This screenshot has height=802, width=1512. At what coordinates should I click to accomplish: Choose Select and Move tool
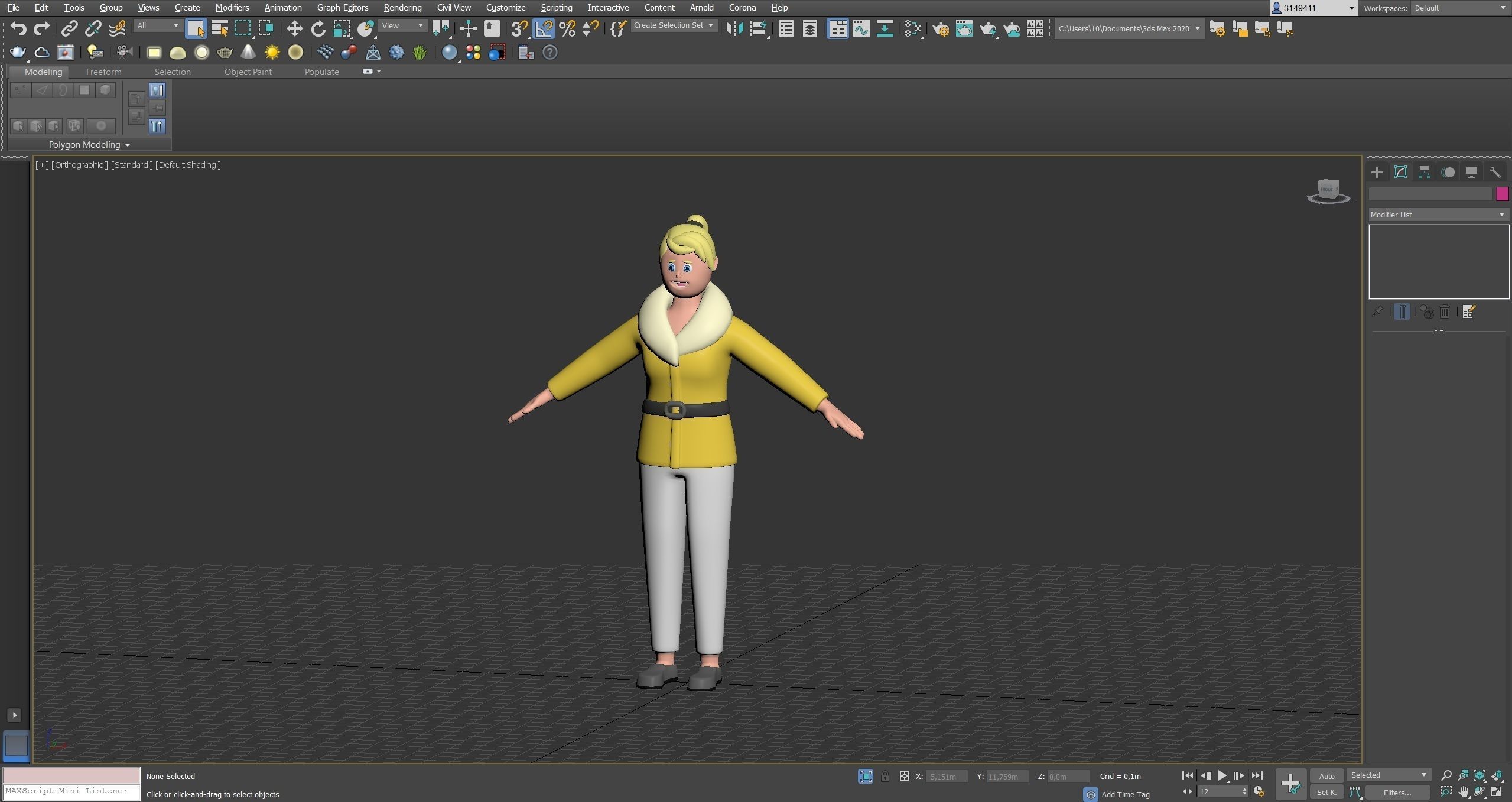294,28
